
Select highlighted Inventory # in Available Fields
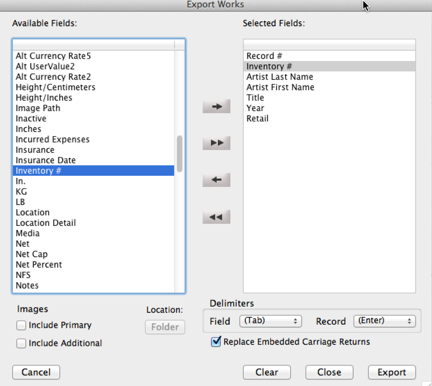pos(93,171)
